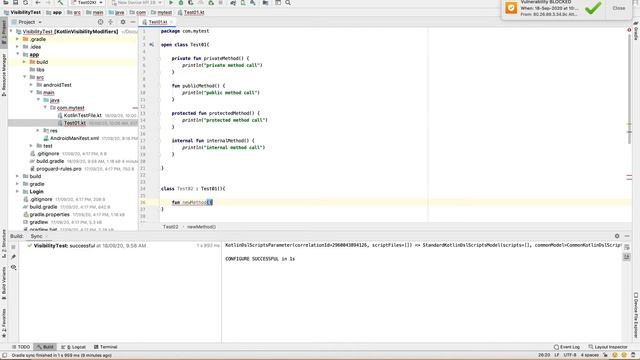This screenshot has height=360, width=640.
Task: Select proguard-rules.pro file
Action: (x=58, y=169)
